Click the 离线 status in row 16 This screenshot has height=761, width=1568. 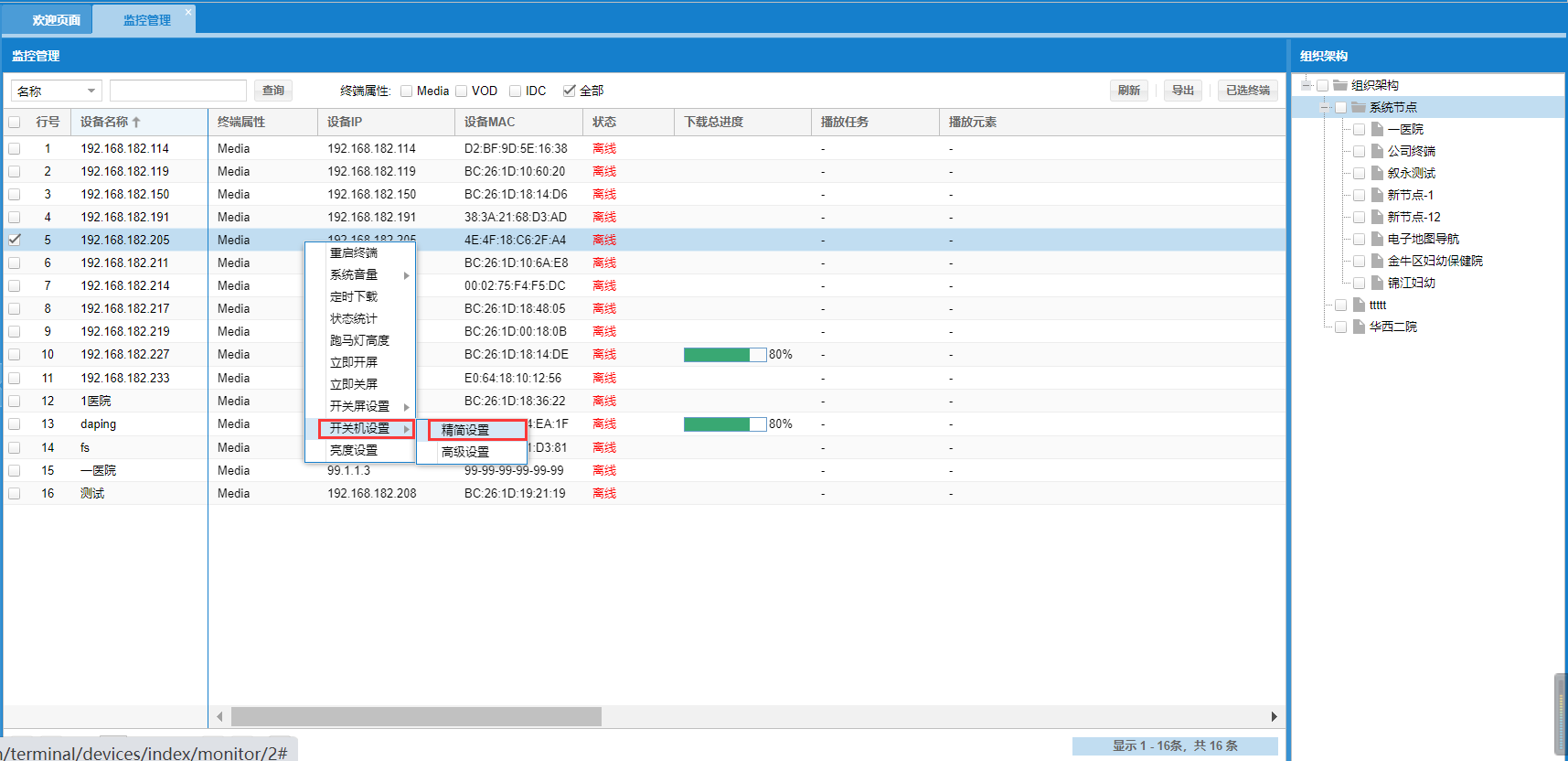click(x=604, y=493)
